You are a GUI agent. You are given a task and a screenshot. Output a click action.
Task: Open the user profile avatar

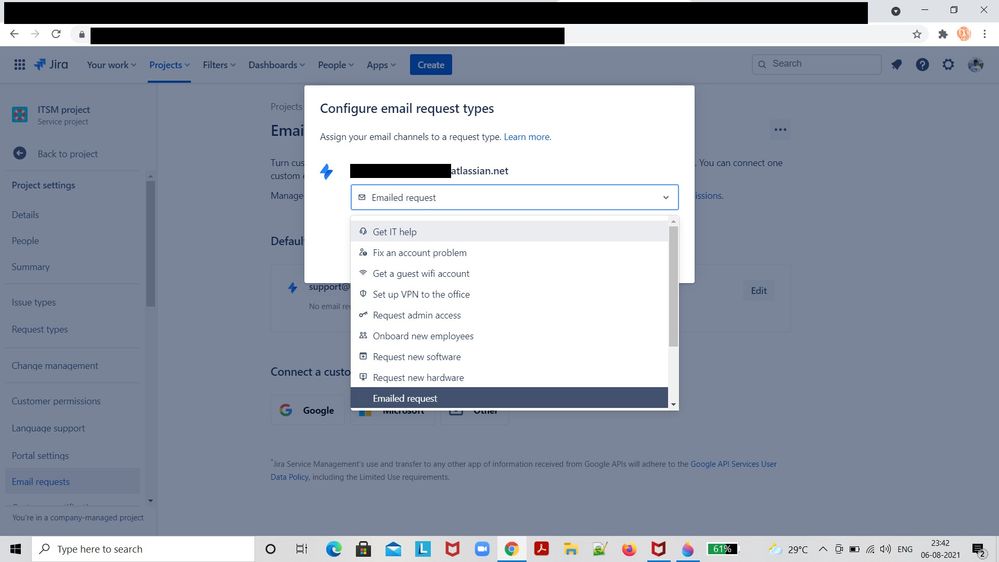click(975, 64)
